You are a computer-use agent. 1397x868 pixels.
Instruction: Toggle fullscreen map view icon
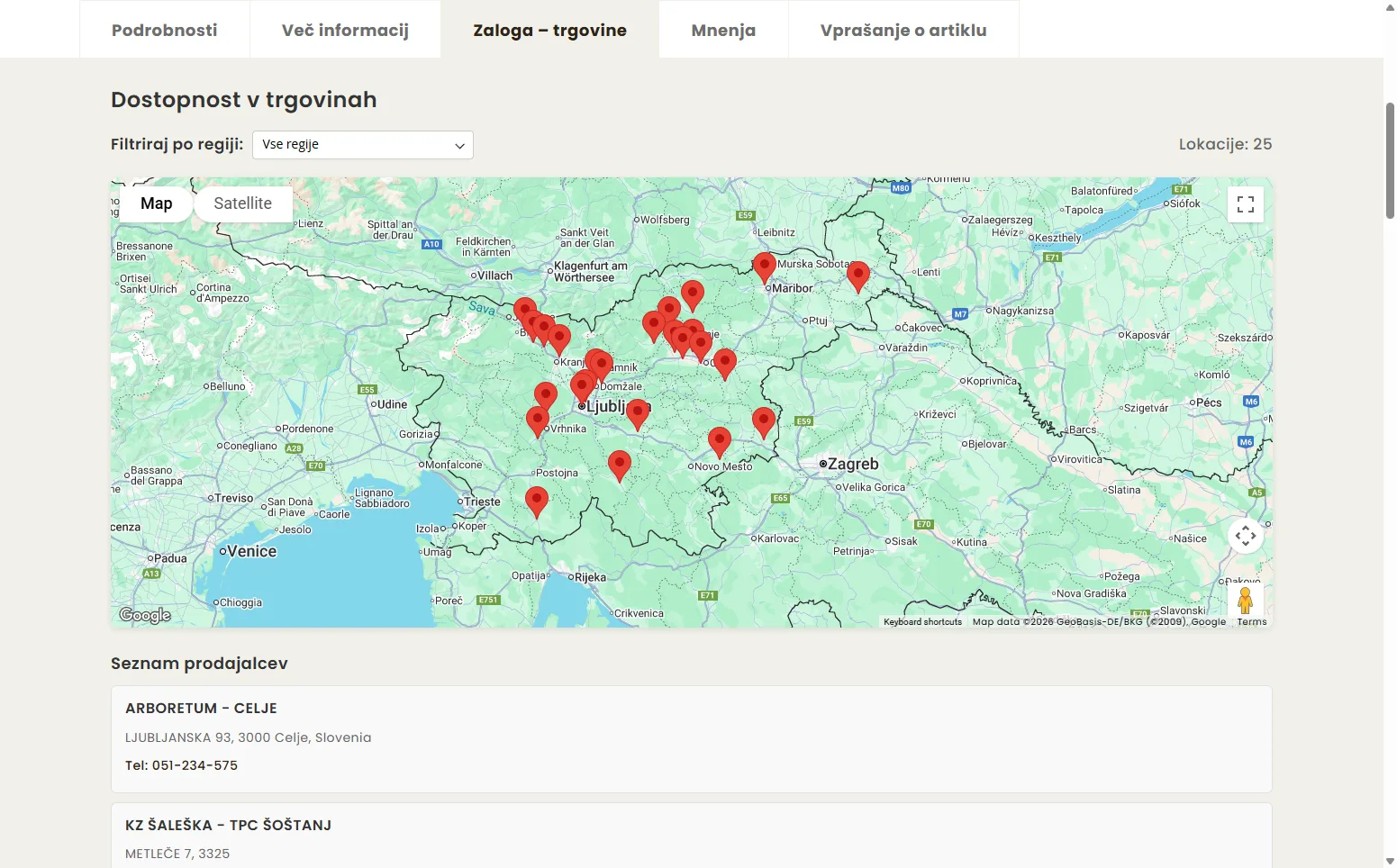click(1246, 204)
